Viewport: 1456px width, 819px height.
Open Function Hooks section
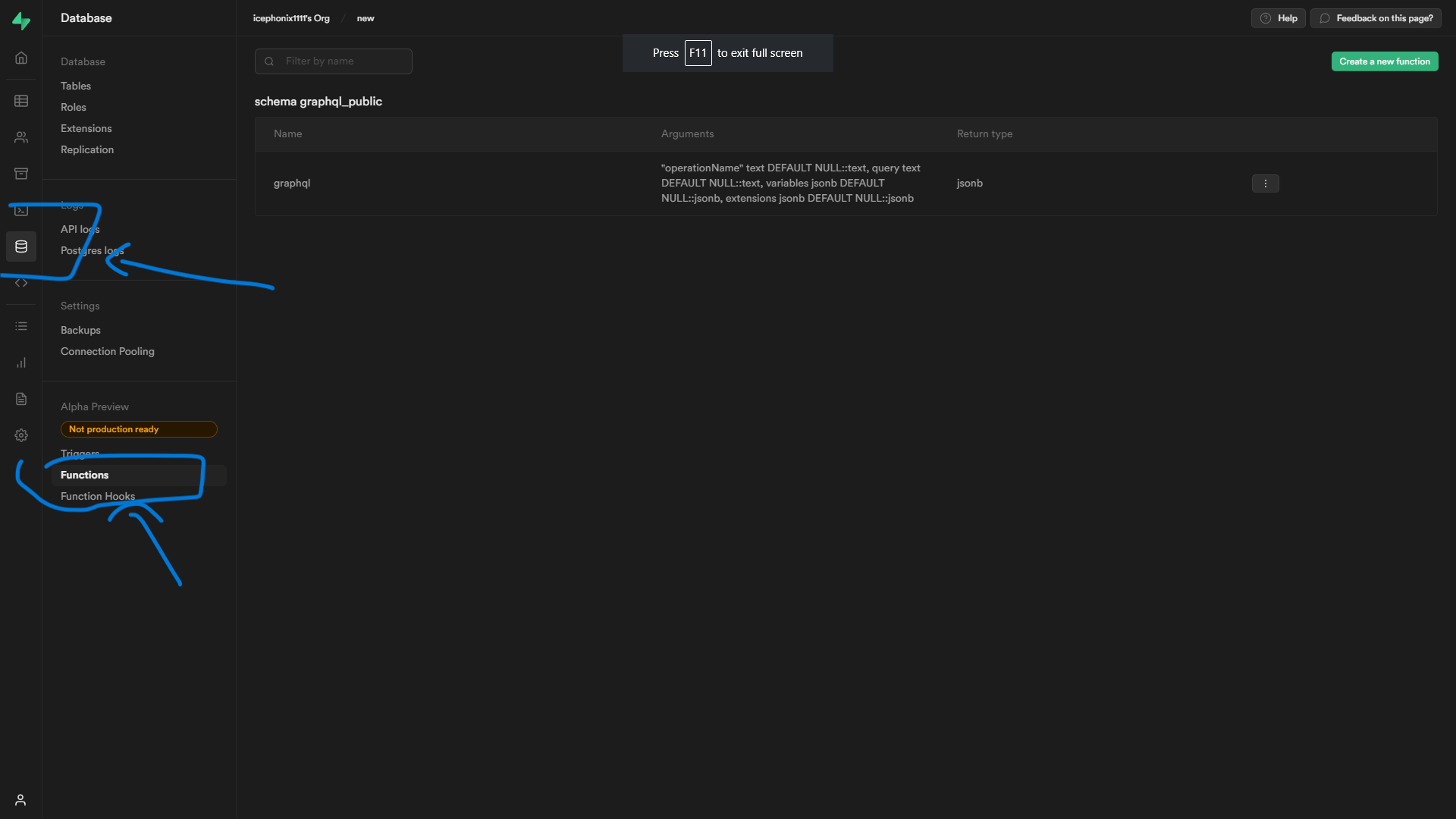pos(98,496)
